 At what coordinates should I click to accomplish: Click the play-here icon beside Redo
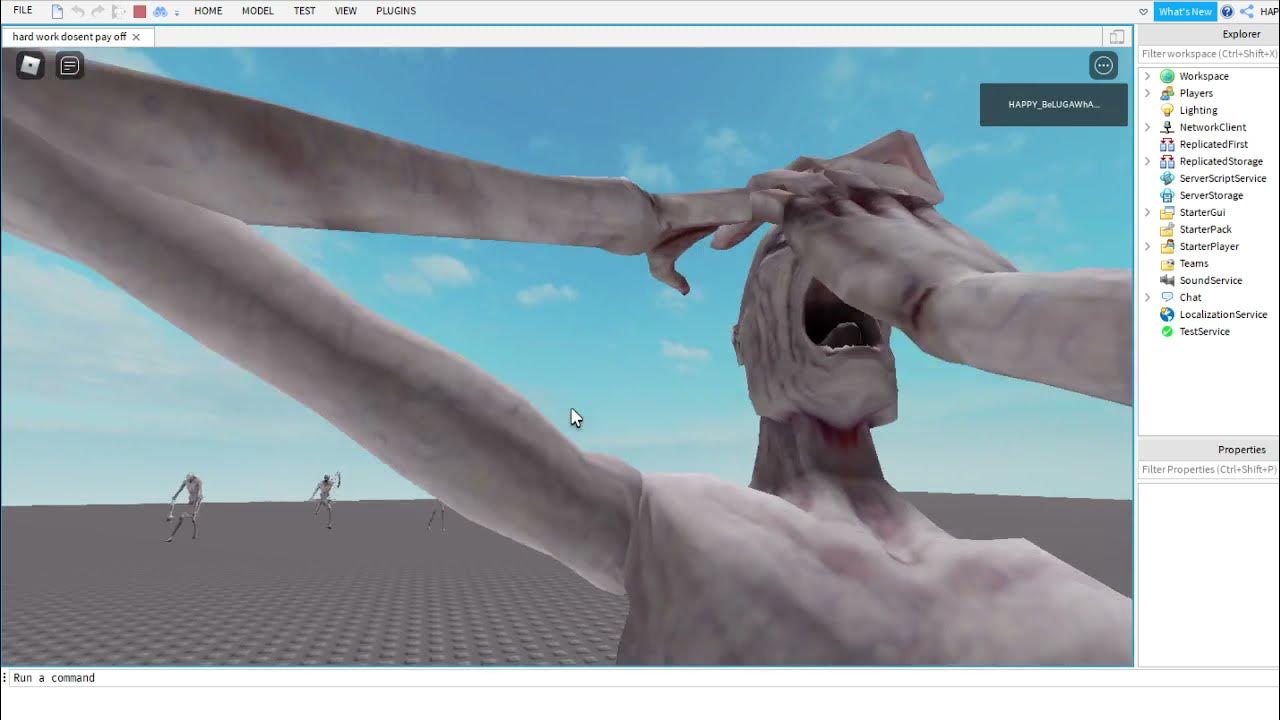click(x=119, y=11)
